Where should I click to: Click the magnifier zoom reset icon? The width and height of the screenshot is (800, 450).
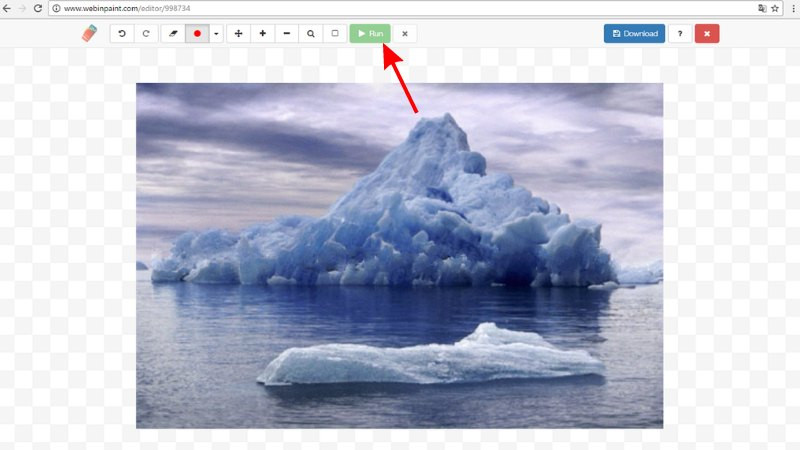pyautogui.click(x=311, y=33)
